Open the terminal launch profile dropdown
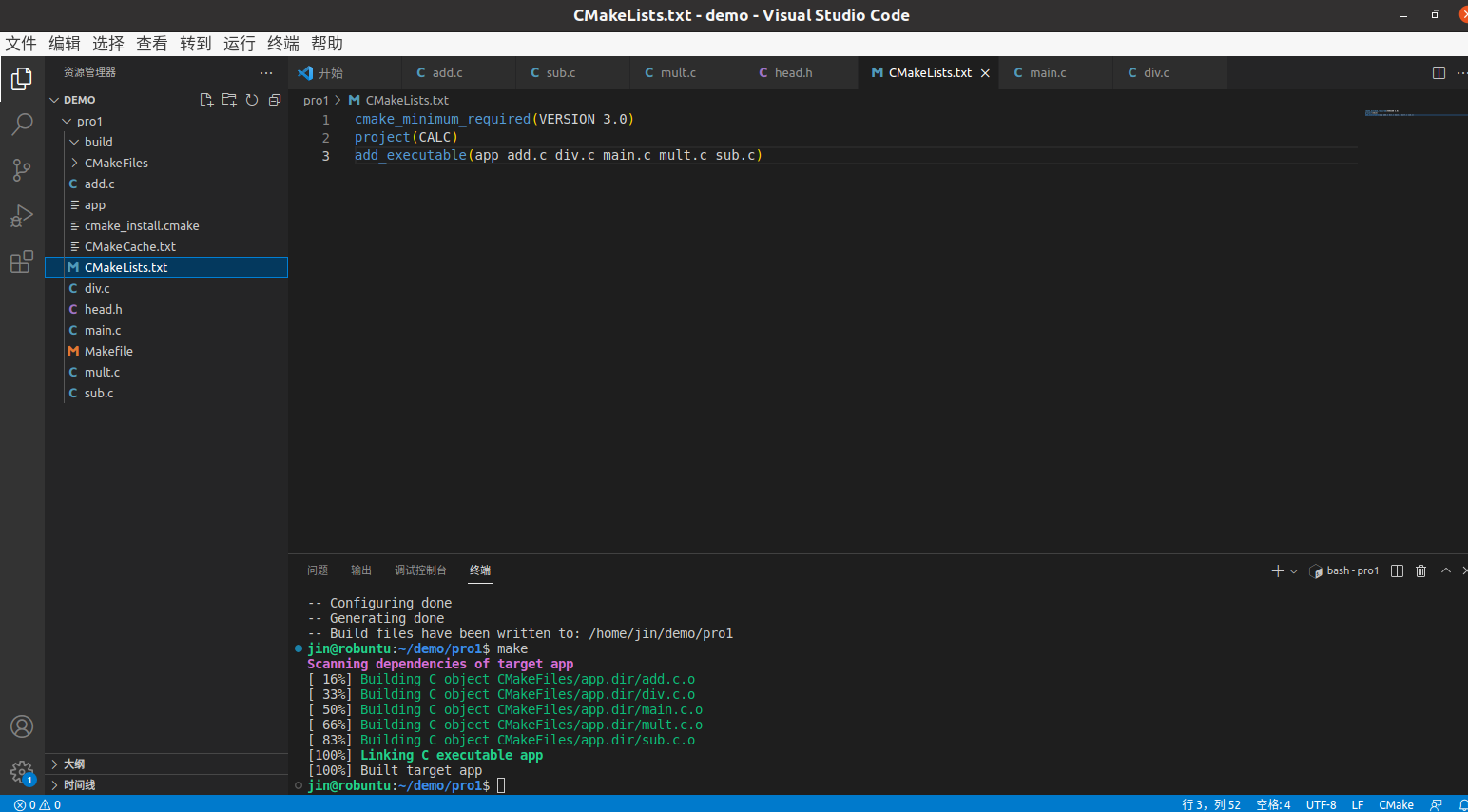Screen dimensions: 1468x812 point(1293,571)
